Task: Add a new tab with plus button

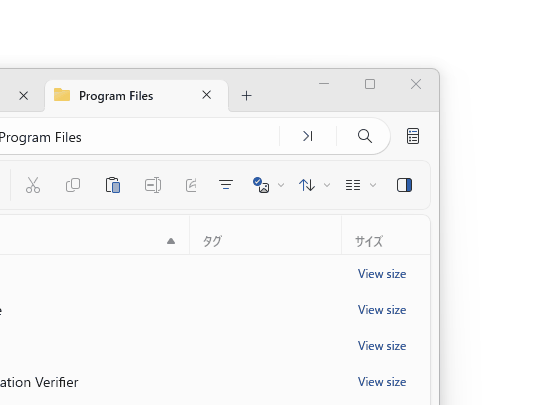Action: (247, 96)
